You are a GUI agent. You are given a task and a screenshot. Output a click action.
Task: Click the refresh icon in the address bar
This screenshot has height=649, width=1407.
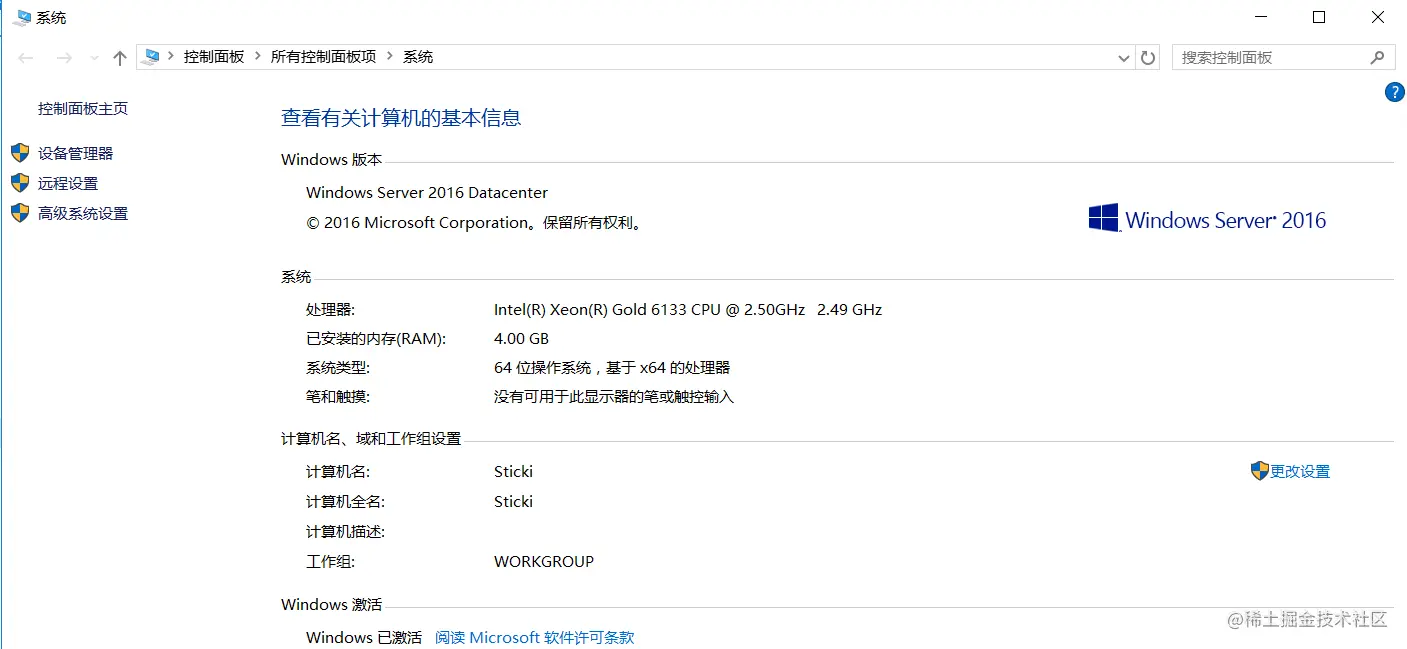pos(1147,57)
